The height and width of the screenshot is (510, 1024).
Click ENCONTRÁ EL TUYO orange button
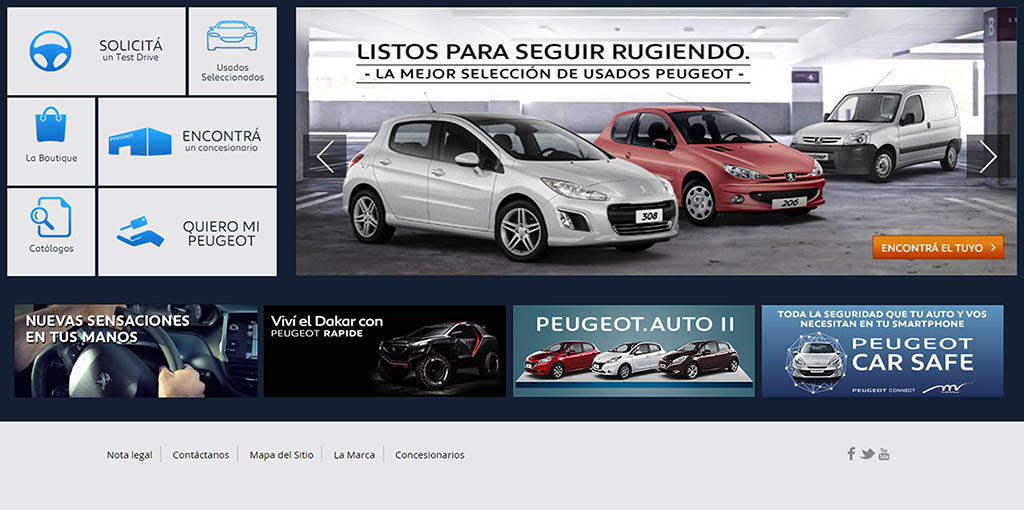pos(938,247)
